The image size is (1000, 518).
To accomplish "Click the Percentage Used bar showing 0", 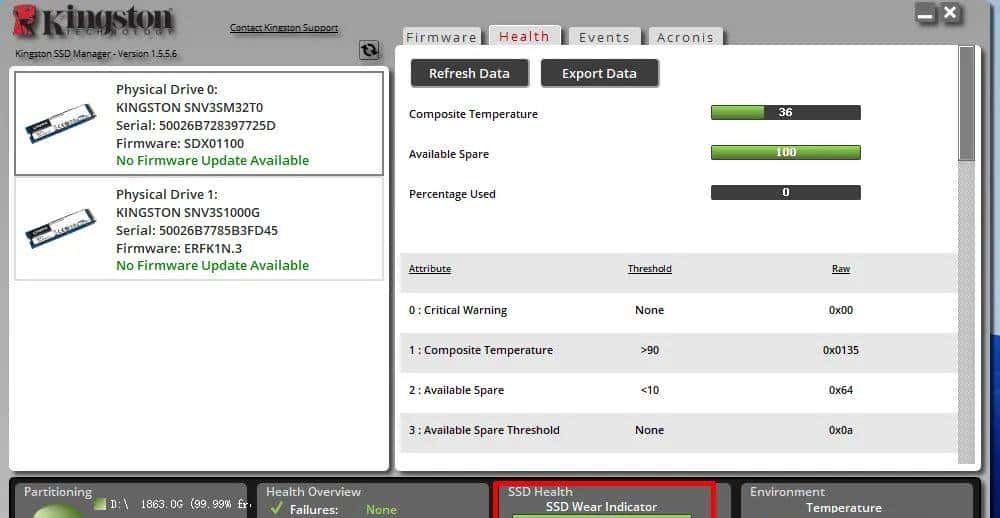I will pos(786,192).
